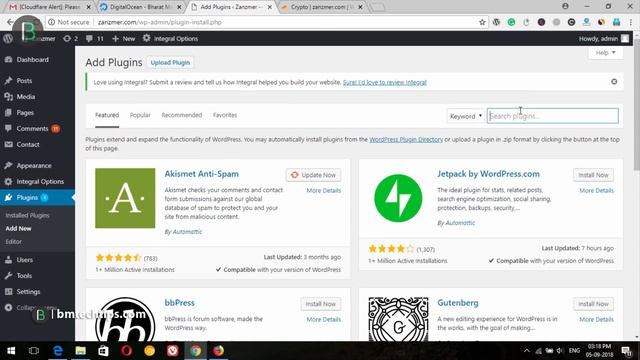Screen dimensions: 640x360
Task: Open the Dashboard menu item
Action: click(33, 60)
